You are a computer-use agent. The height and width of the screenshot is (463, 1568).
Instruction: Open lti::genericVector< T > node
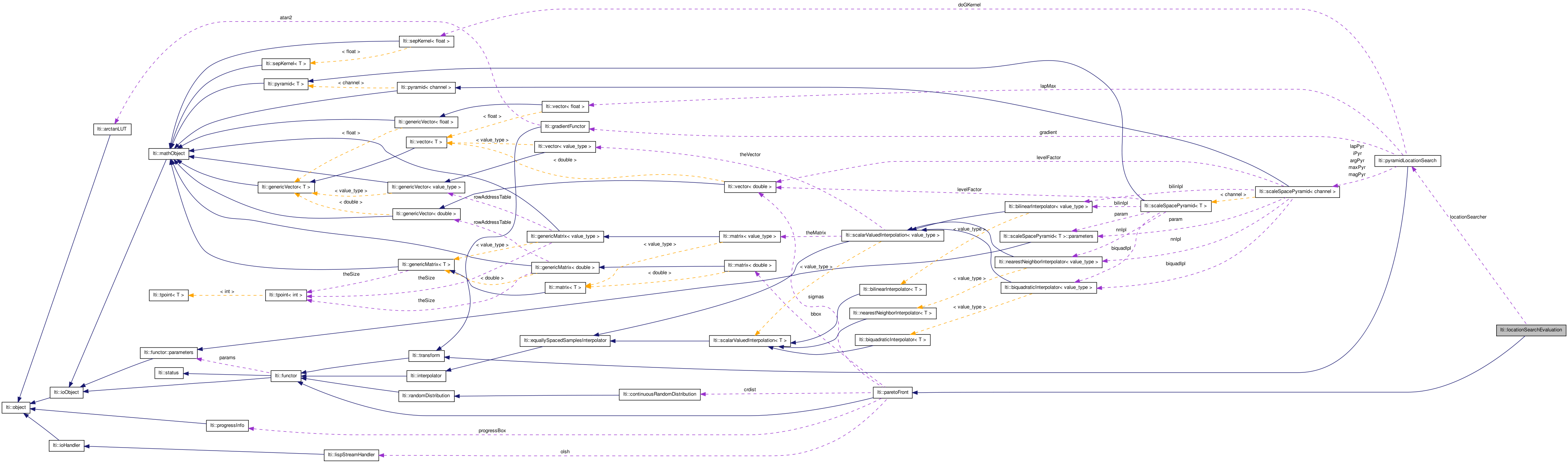[x=286, y=187]
